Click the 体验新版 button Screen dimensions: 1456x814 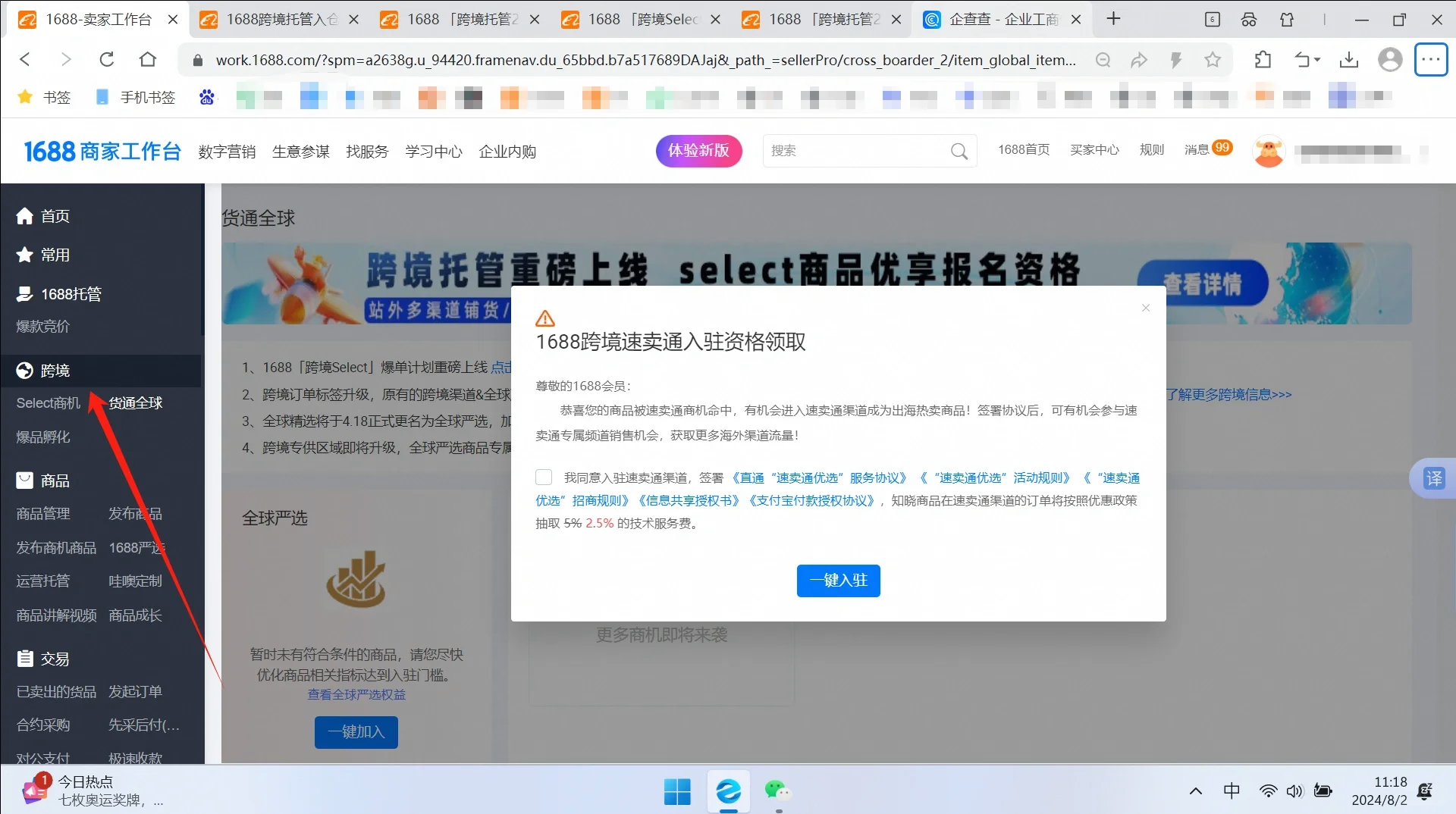click(698, 151)
